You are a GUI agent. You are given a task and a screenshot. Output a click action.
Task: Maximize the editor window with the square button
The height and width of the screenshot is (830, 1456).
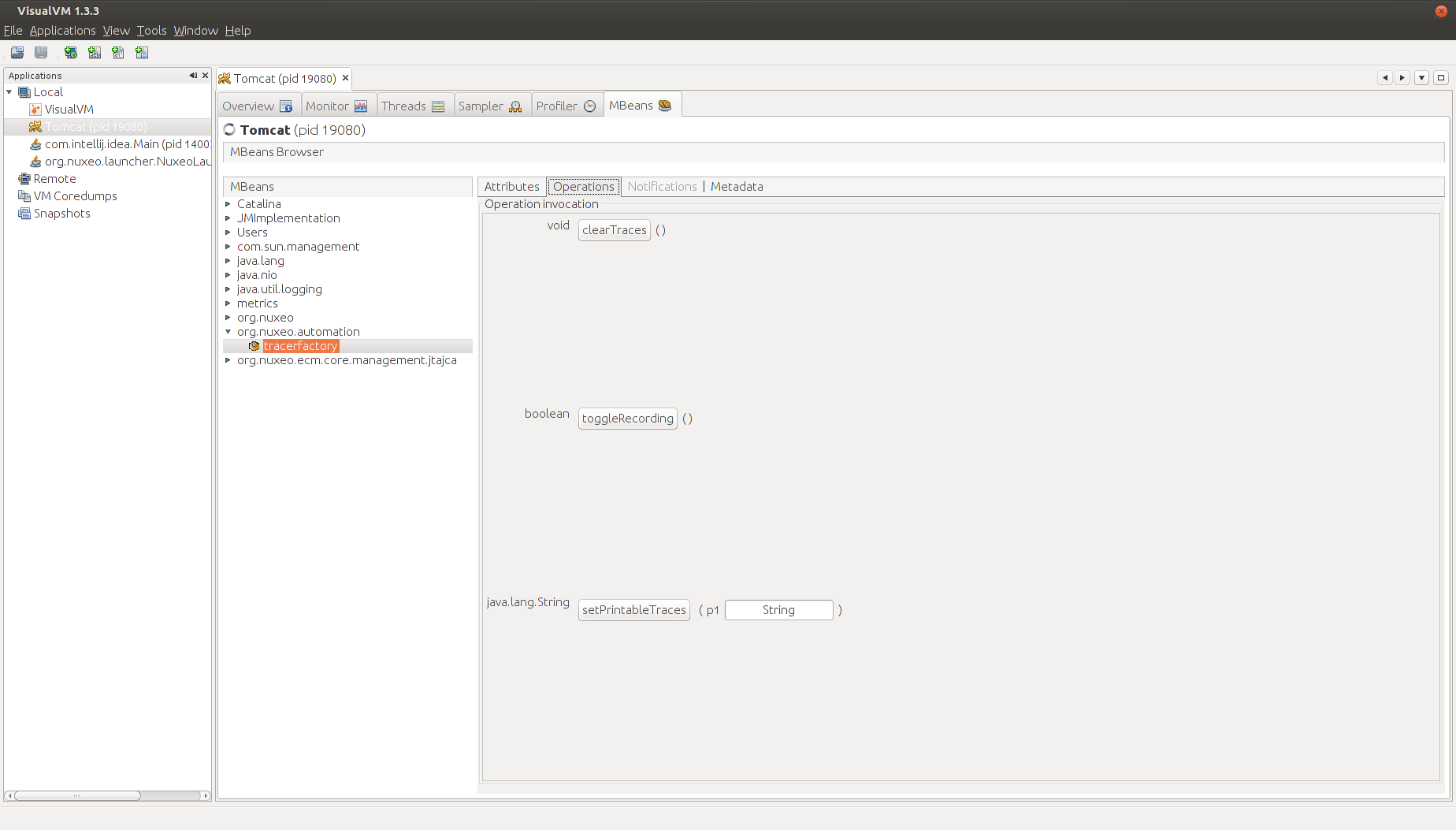tap(1441, 77)
